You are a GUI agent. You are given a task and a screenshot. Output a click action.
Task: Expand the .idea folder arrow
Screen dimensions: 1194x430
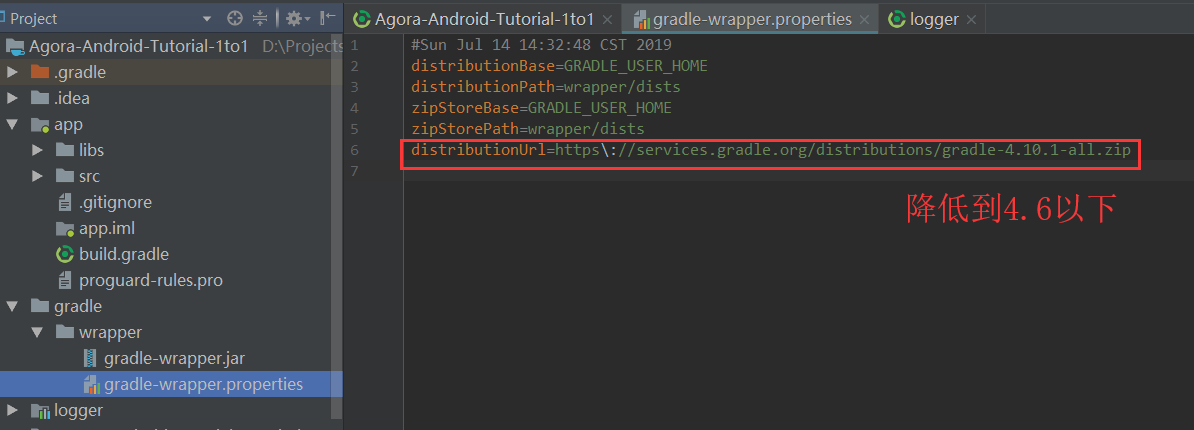coord(12,98)
